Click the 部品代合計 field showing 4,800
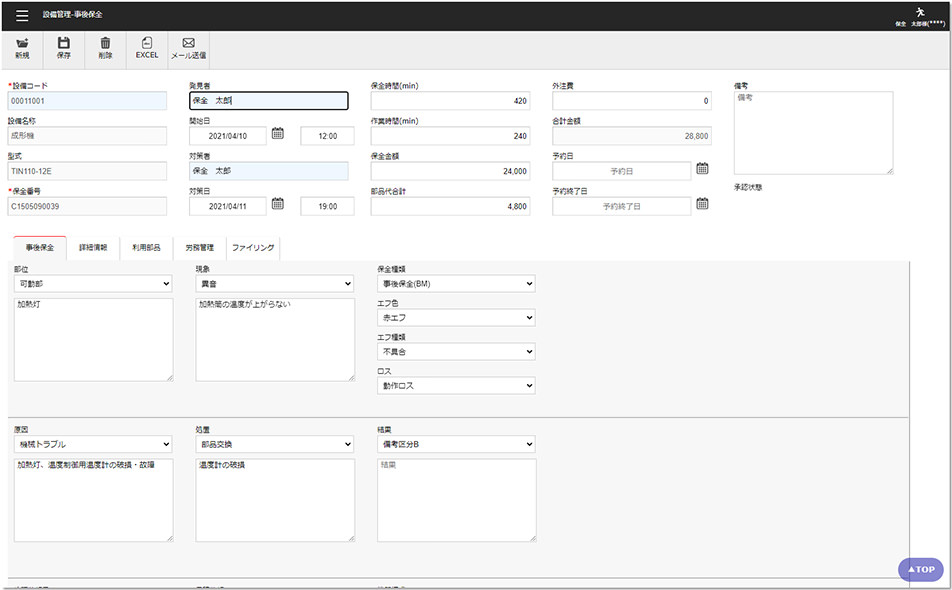 point(450,206)
